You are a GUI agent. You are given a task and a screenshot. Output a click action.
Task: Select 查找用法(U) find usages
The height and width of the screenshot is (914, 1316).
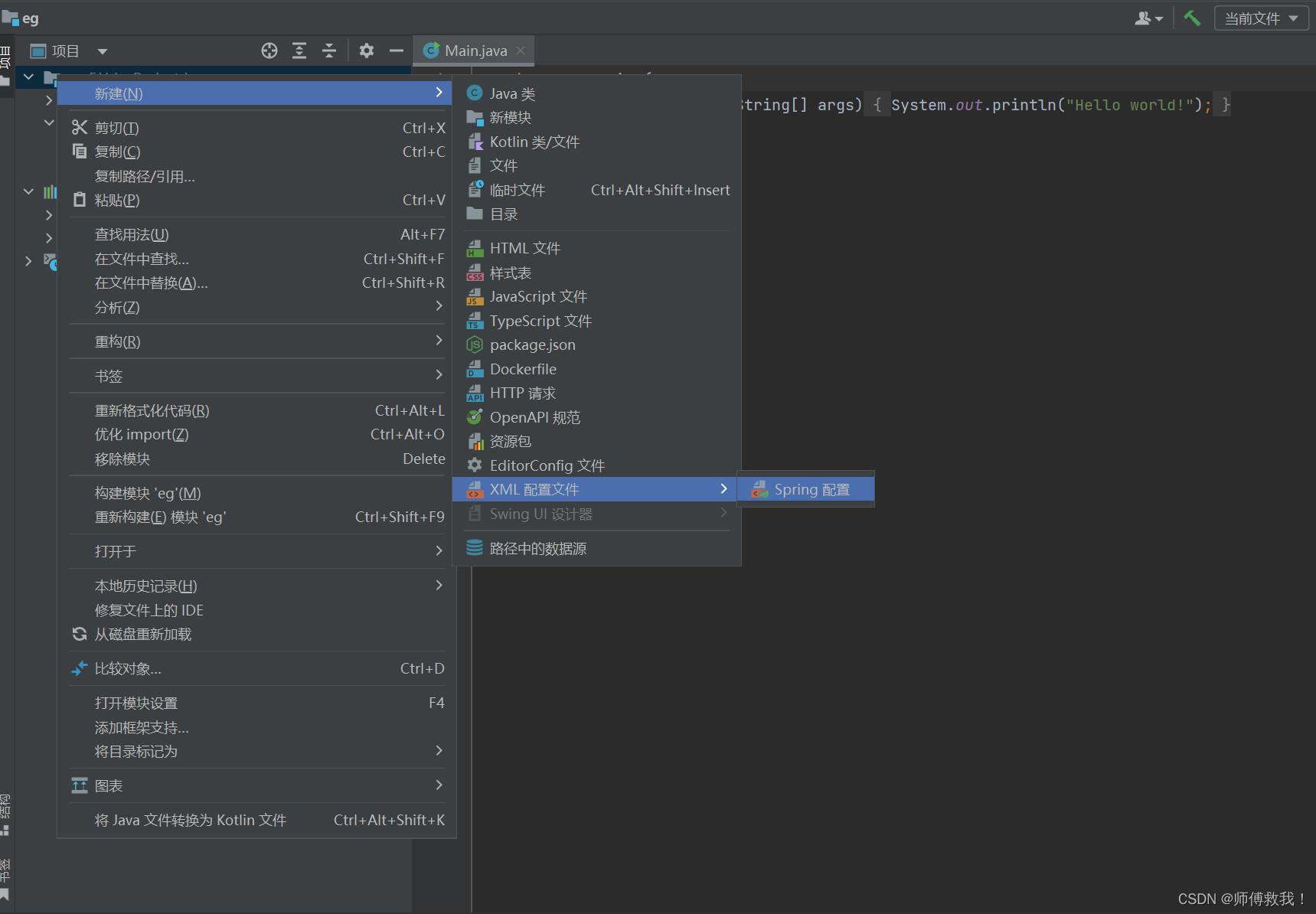point(256,234)
